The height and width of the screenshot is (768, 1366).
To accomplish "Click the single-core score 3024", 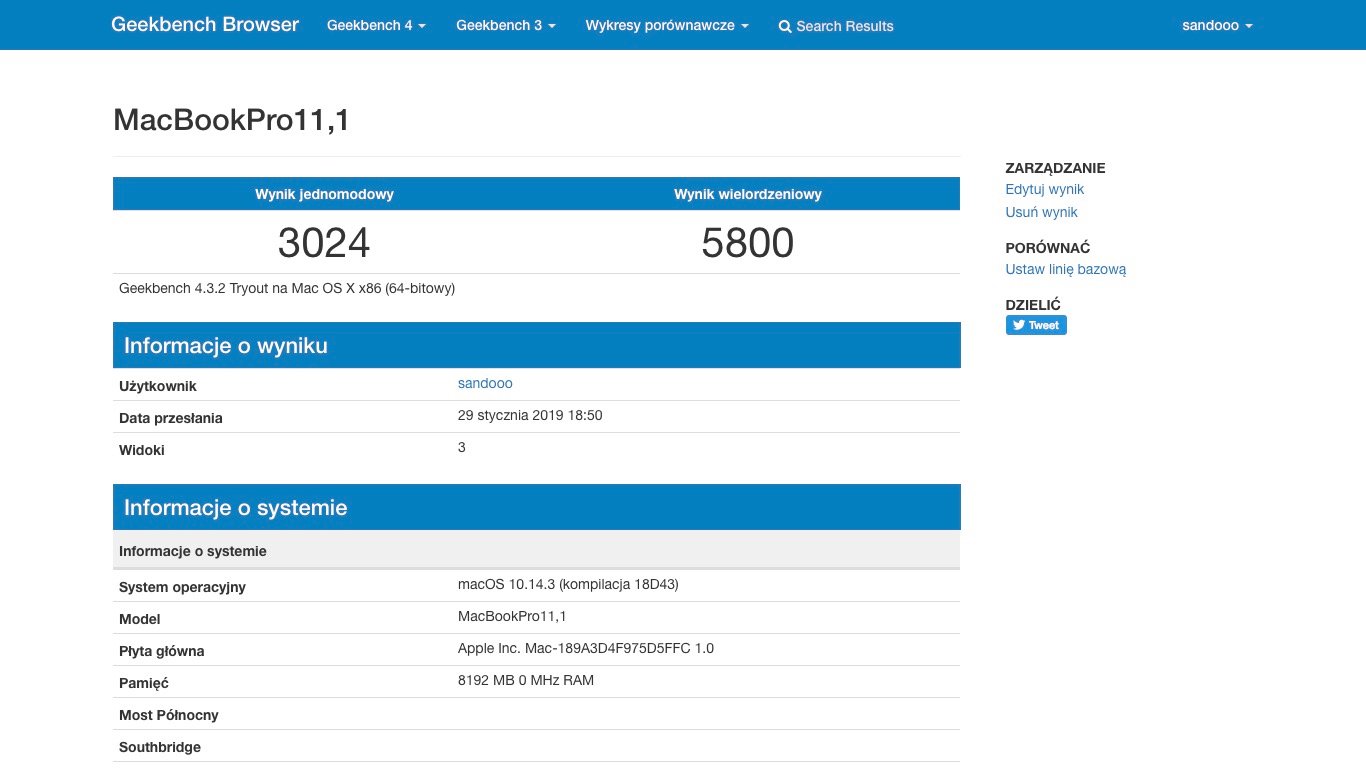I will 324,243.
